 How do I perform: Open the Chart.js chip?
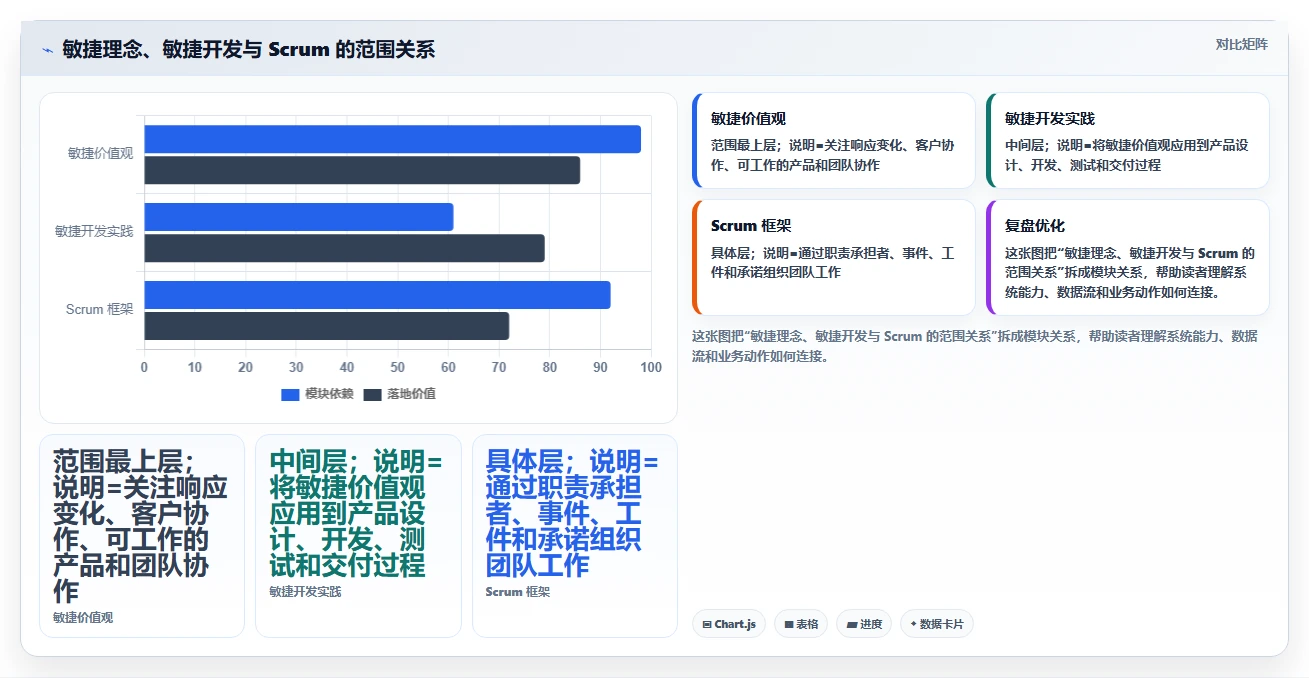point(729,624)
